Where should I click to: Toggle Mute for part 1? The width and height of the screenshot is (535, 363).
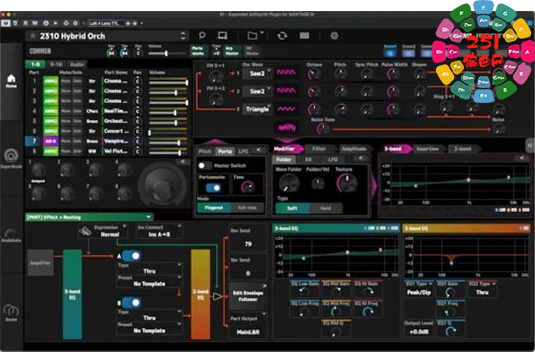coord(66,81)
